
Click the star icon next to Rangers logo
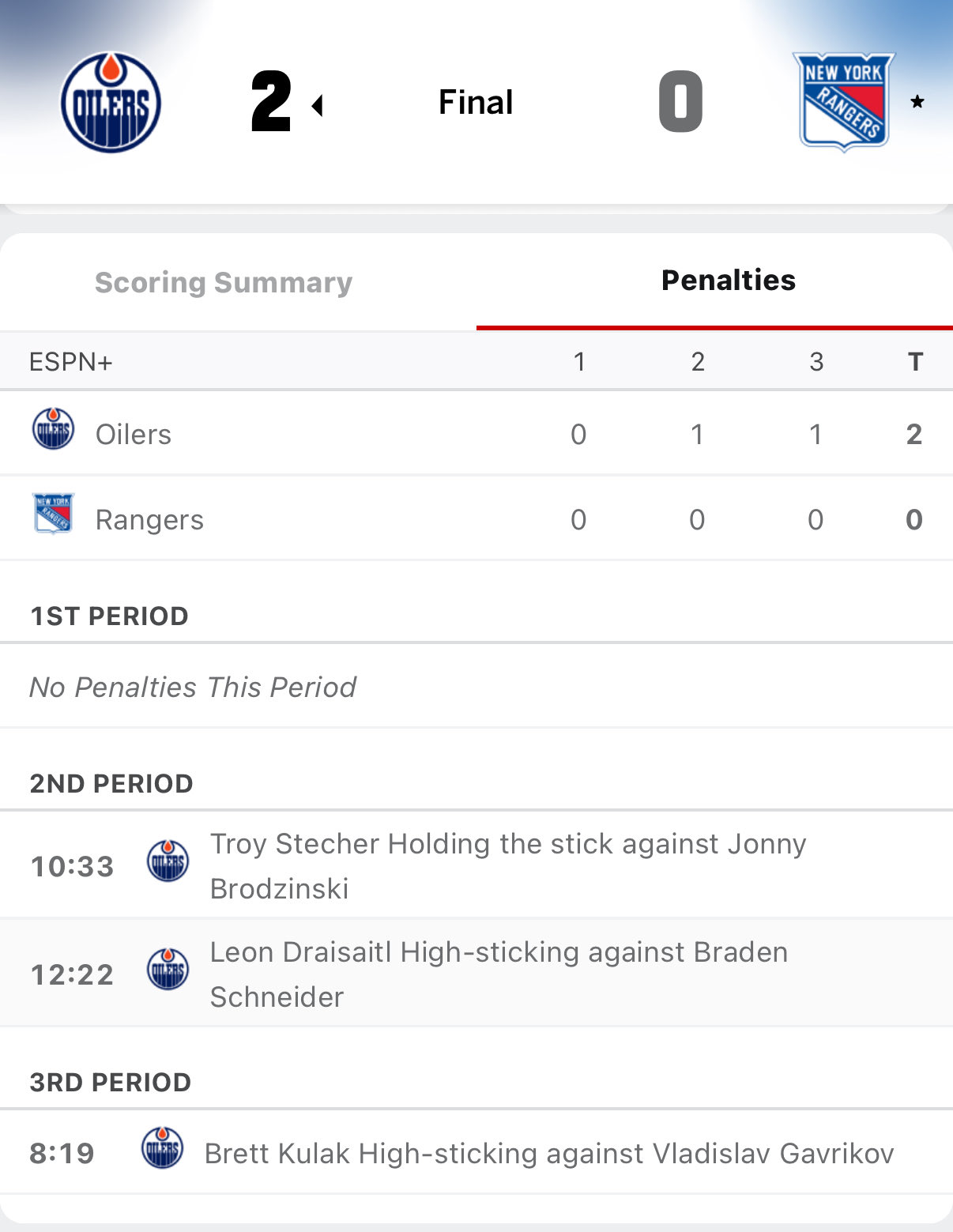coord(917,101)
